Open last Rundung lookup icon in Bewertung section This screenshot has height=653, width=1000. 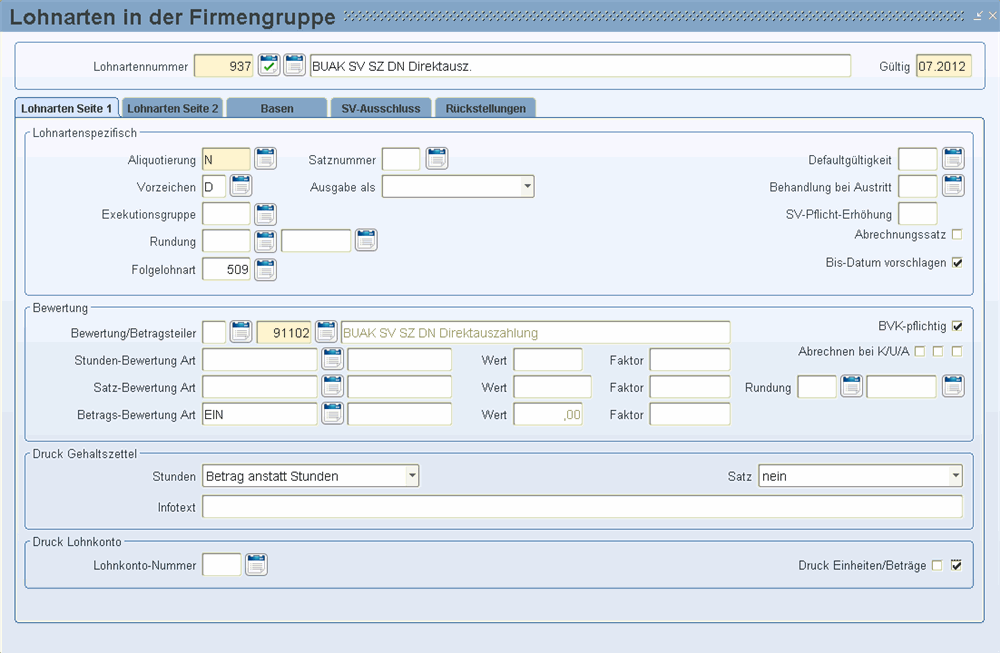coord(953,386)
